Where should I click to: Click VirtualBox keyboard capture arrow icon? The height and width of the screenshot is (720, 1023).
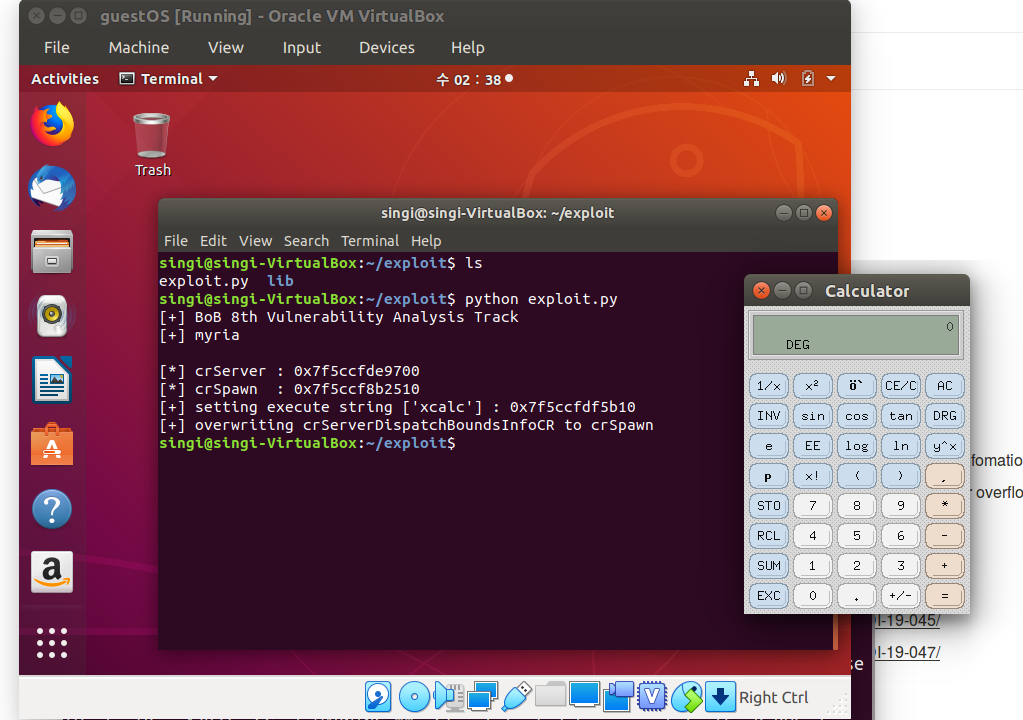pos(720,697)
